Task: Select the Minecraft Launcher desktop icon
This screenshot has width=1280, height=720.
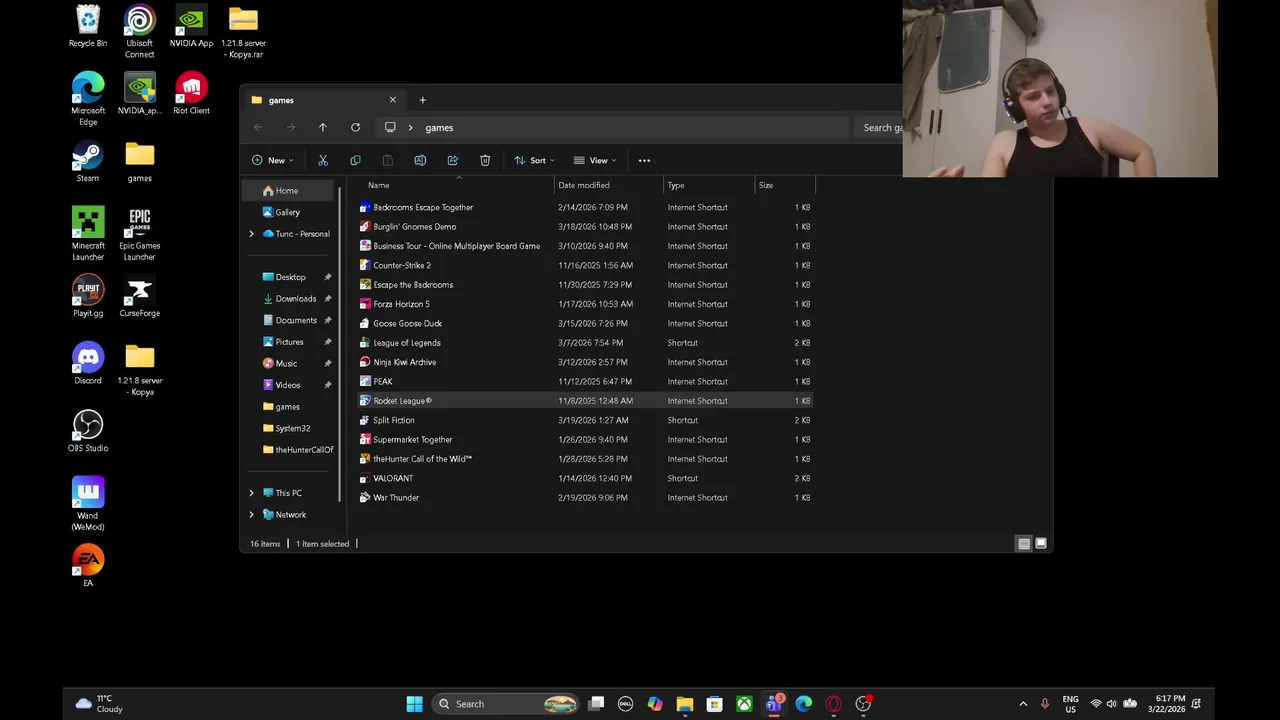Action: 88,234
